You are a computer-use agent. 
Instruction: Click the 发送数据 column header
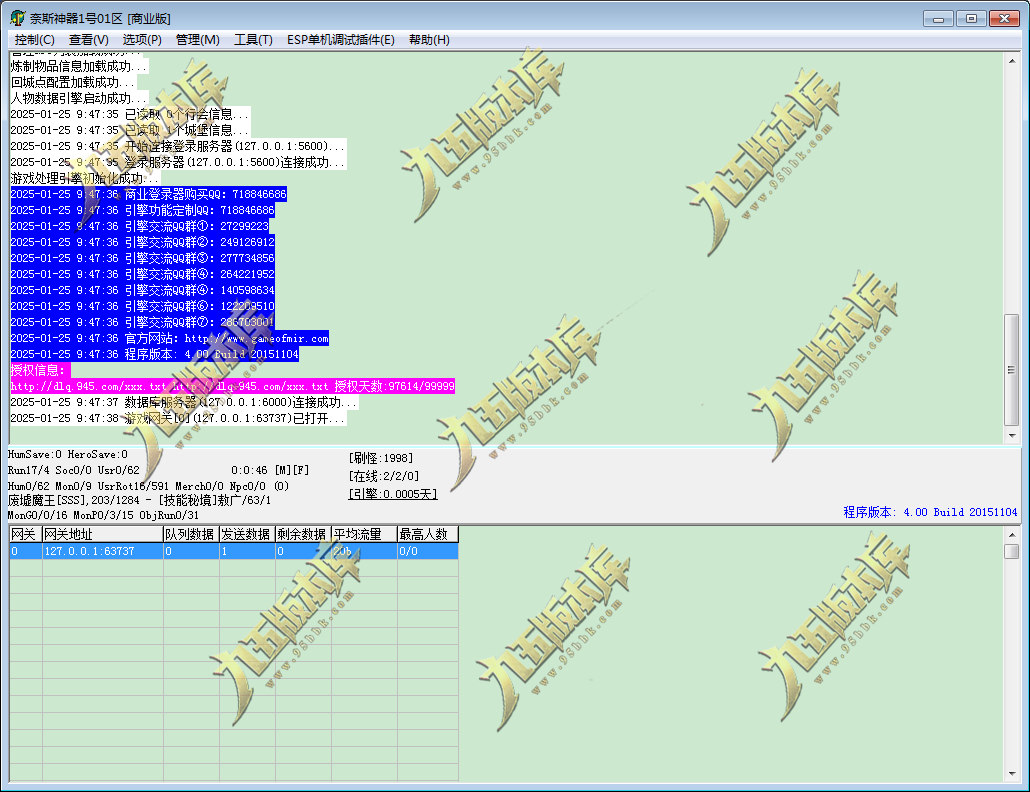pos(247,535)
